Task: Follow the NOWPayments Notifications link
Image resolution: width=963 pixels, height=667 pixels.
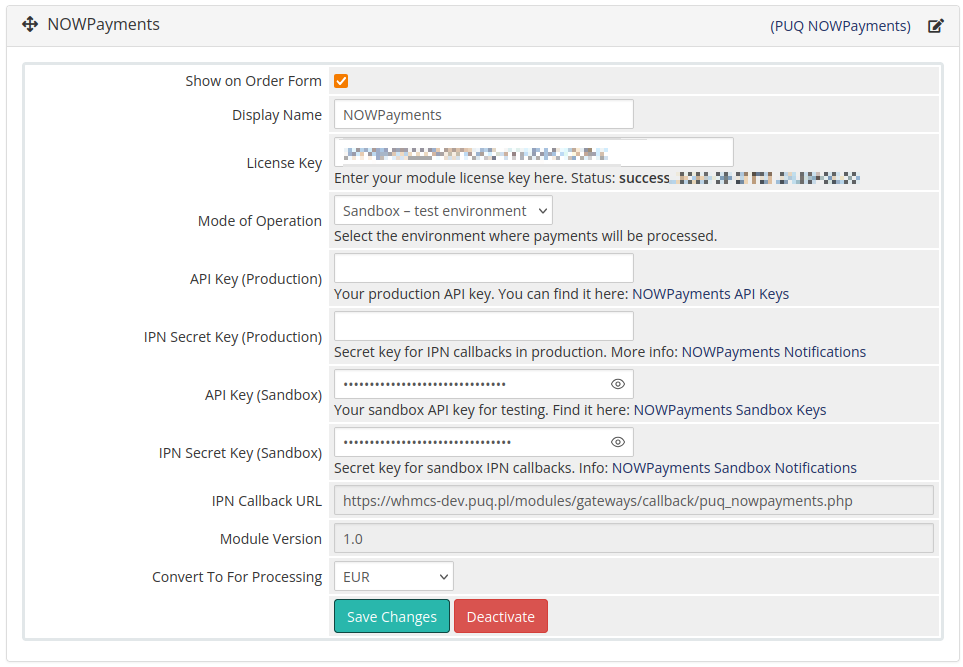Action: [773, 352]
